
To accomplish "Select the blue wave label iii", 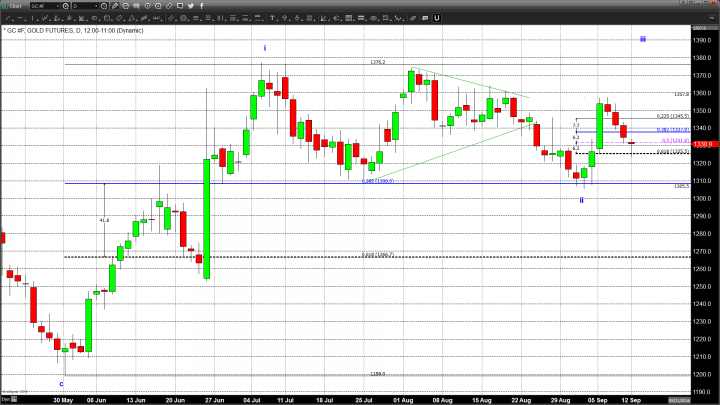I will [x=643, y=39].
